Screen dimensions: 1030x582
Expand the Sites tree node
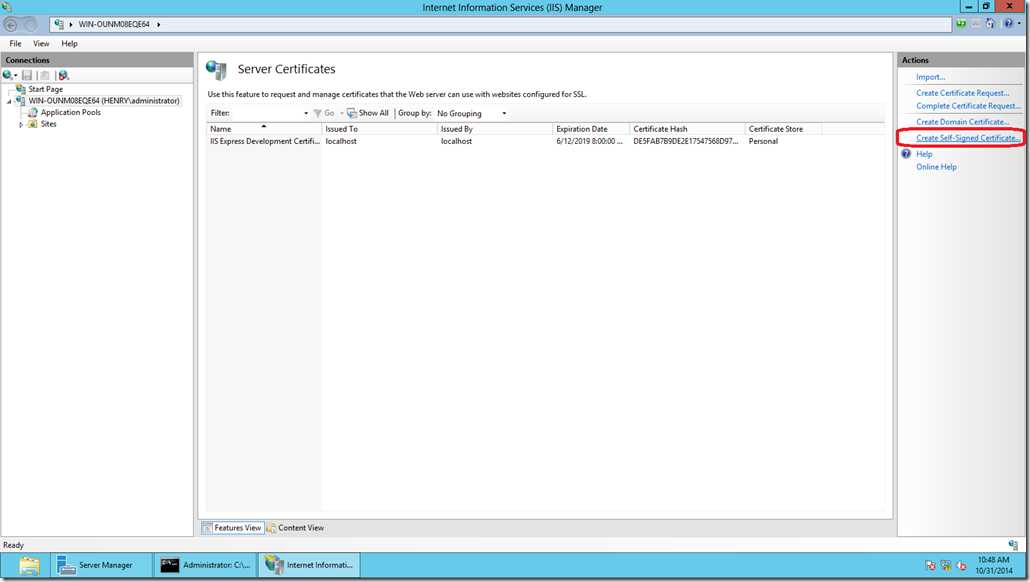[x=21, y=124]
